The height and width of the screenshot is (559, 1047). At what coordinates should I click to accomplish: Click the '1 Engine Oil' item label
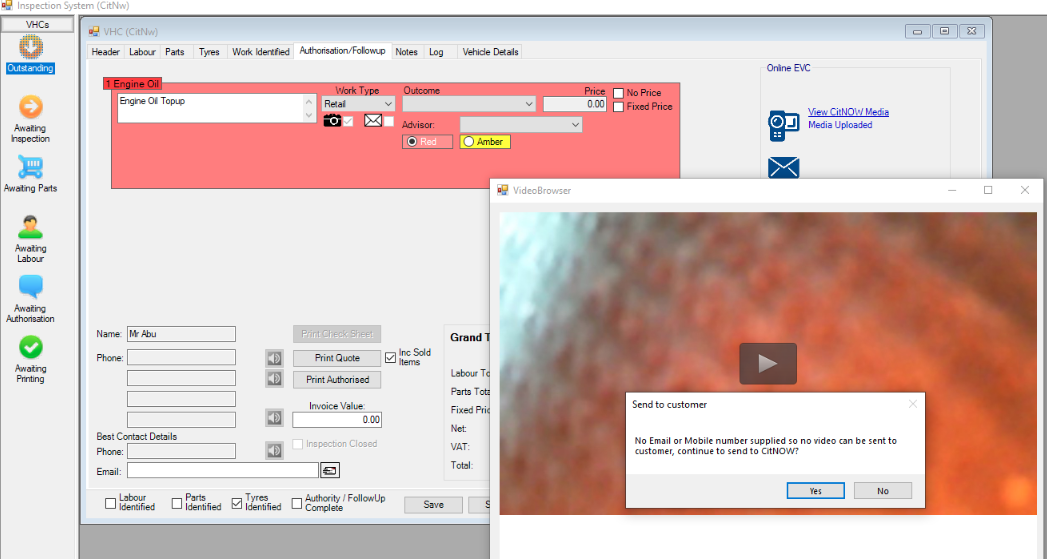[132, 84]
